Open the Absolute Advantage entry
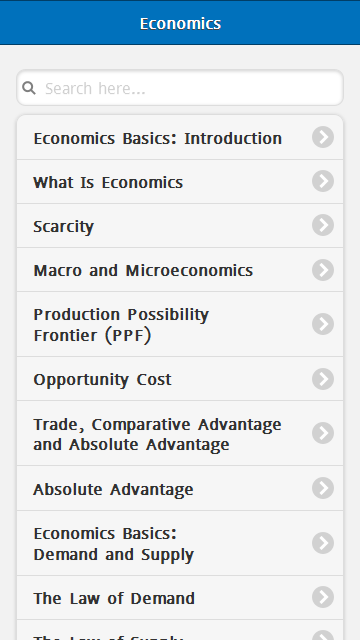 [180, 488]
